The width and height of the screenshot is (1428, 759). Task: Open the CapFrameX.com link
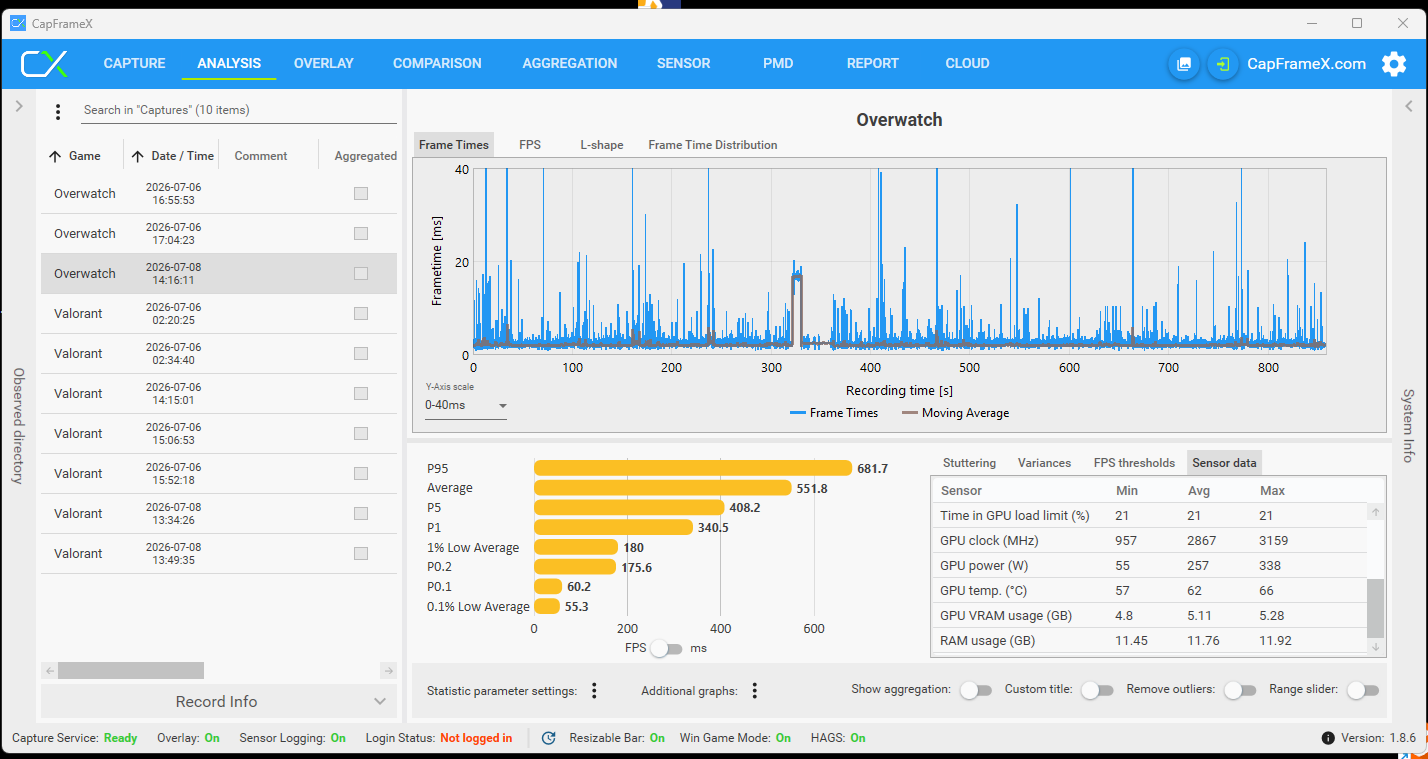[1306, 64]
